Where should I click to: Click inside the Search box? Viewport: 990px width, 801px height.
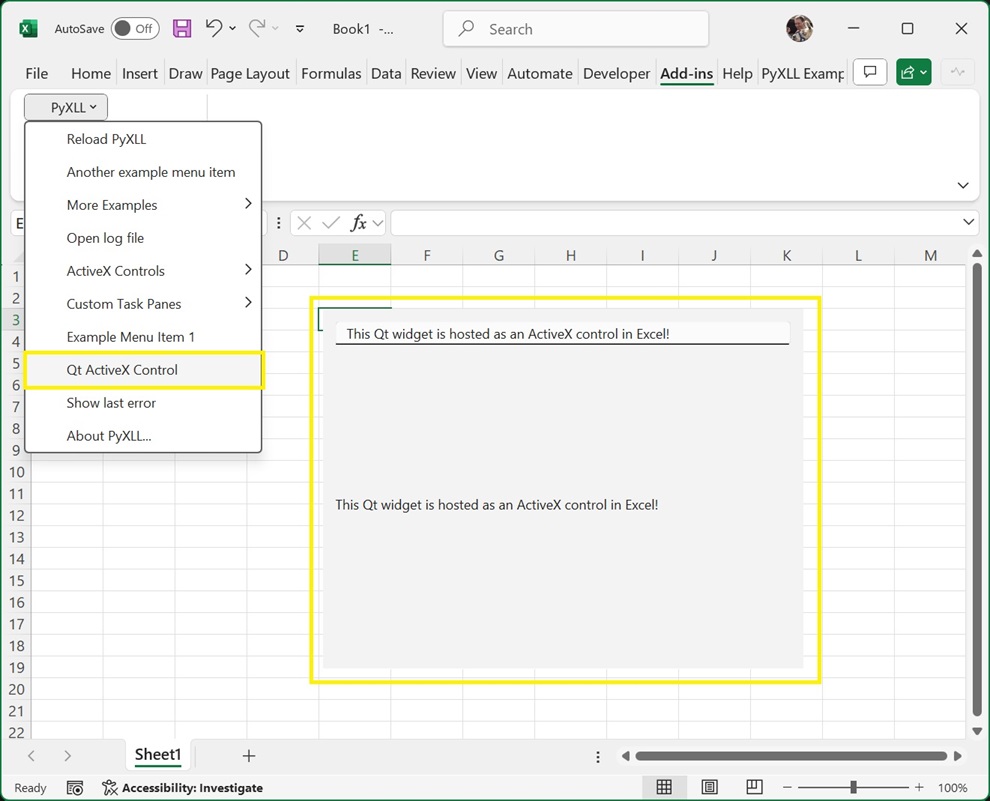[575, 29]
